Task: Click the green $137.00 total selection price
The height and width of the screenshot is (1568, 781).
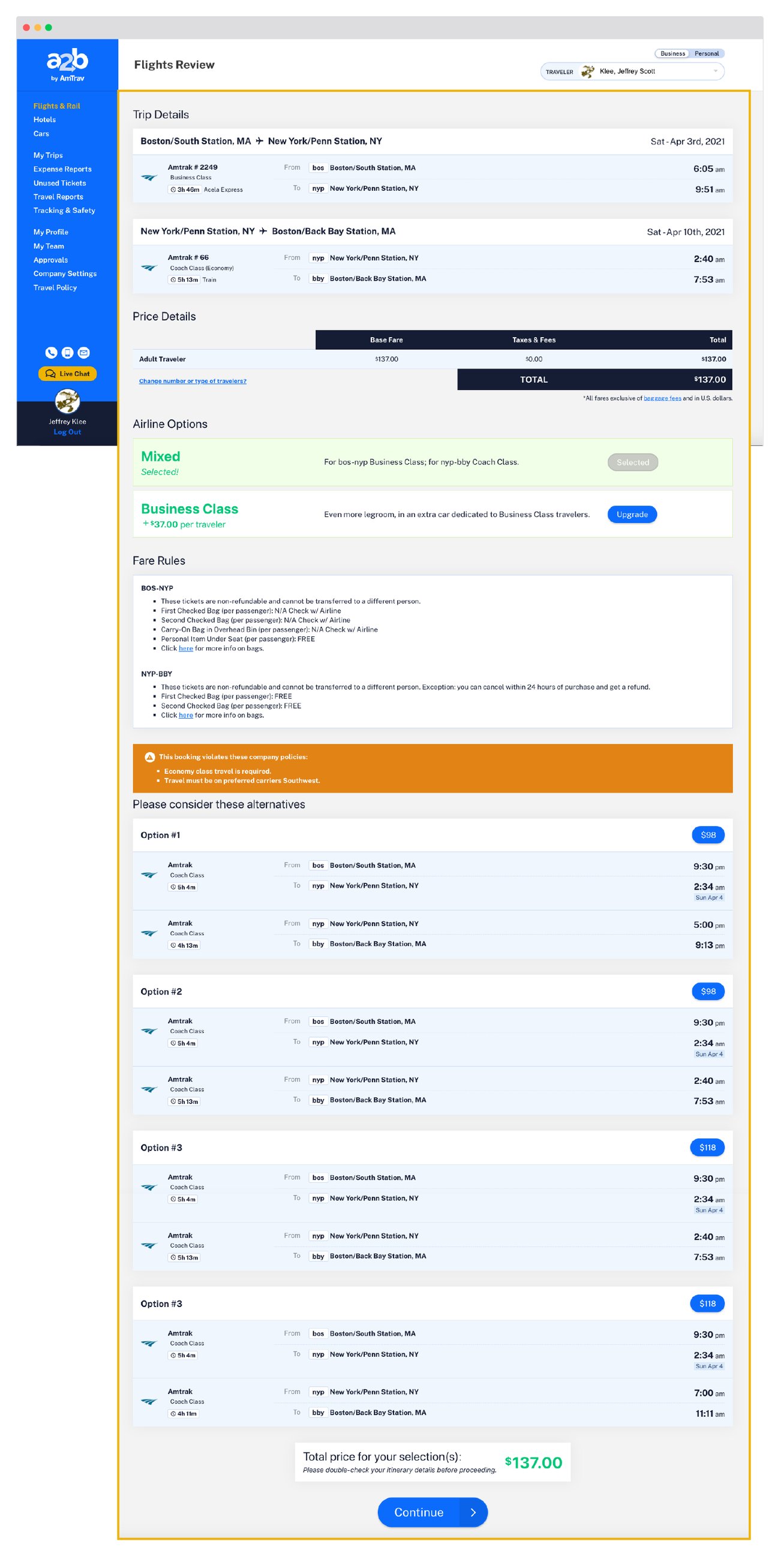Action: click(533, 1462)
